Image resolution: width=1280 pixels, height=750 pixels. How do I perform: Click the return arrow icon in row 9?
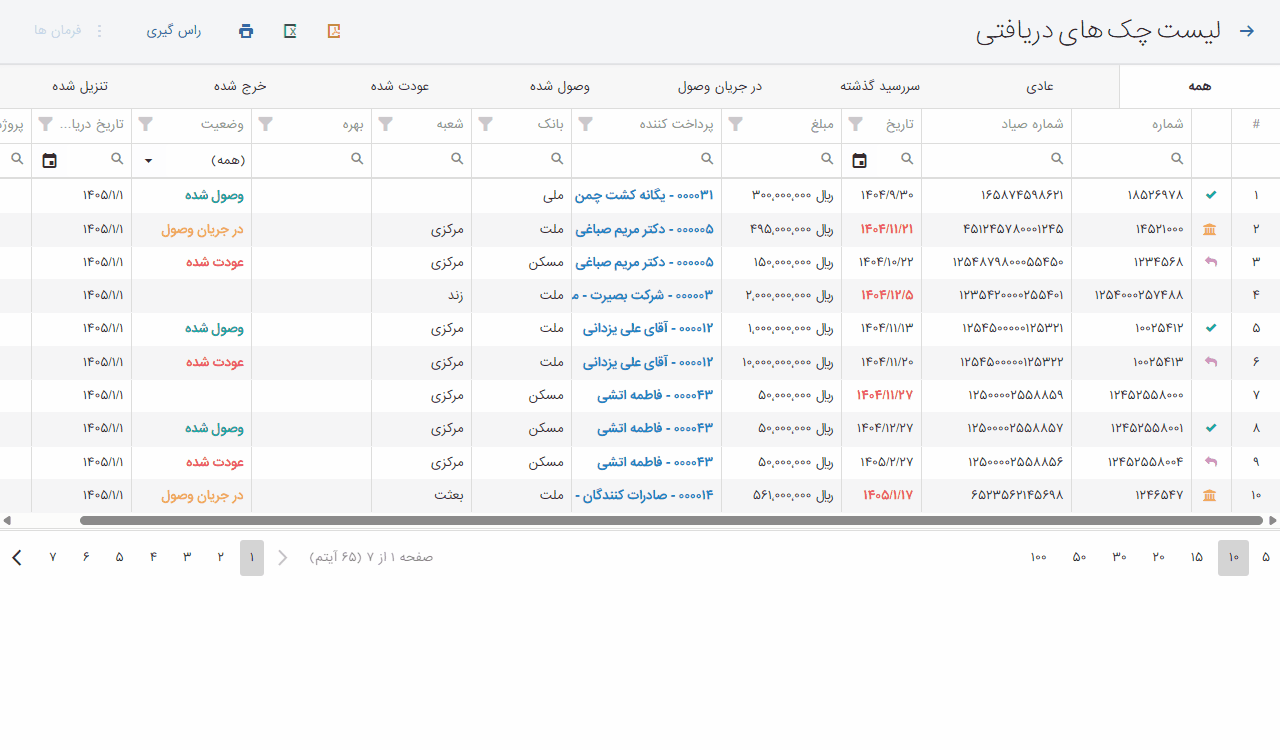coord(1211,462)
